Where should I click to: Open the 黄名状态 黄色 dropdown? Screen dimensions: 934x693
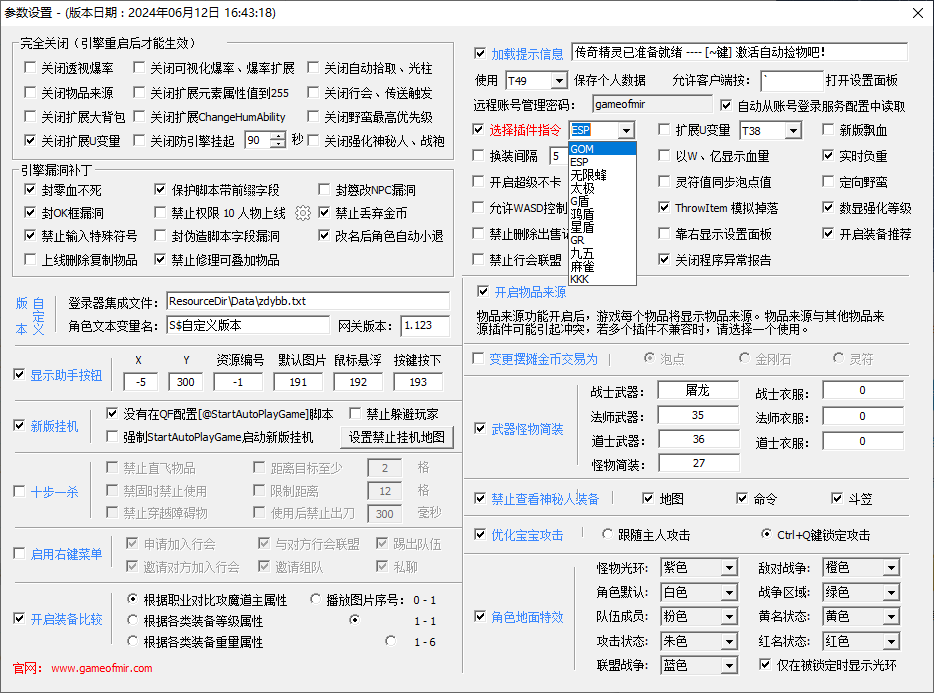[891, 616]
